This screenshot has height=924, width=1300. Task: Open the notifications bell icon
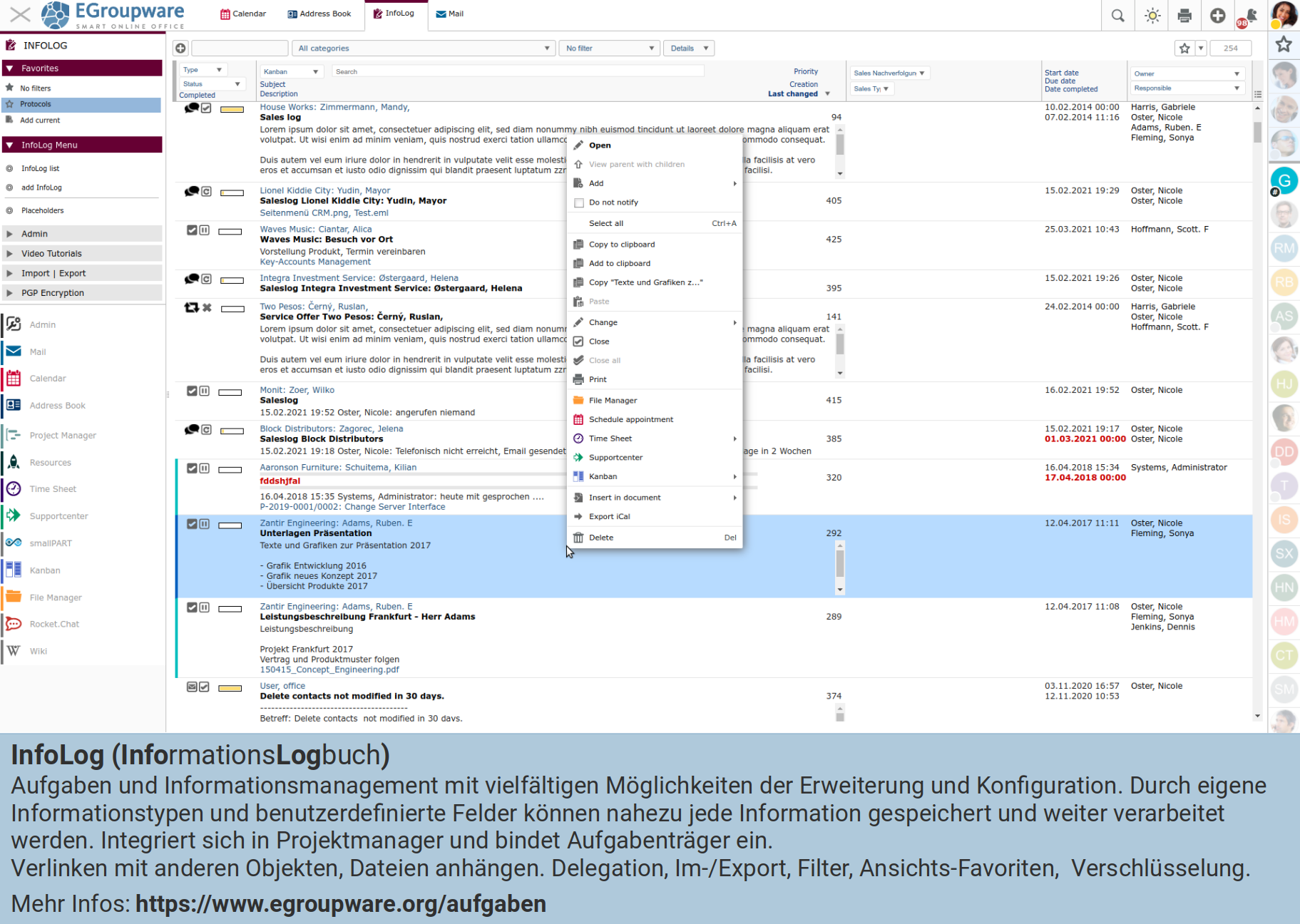[1249, 16]
